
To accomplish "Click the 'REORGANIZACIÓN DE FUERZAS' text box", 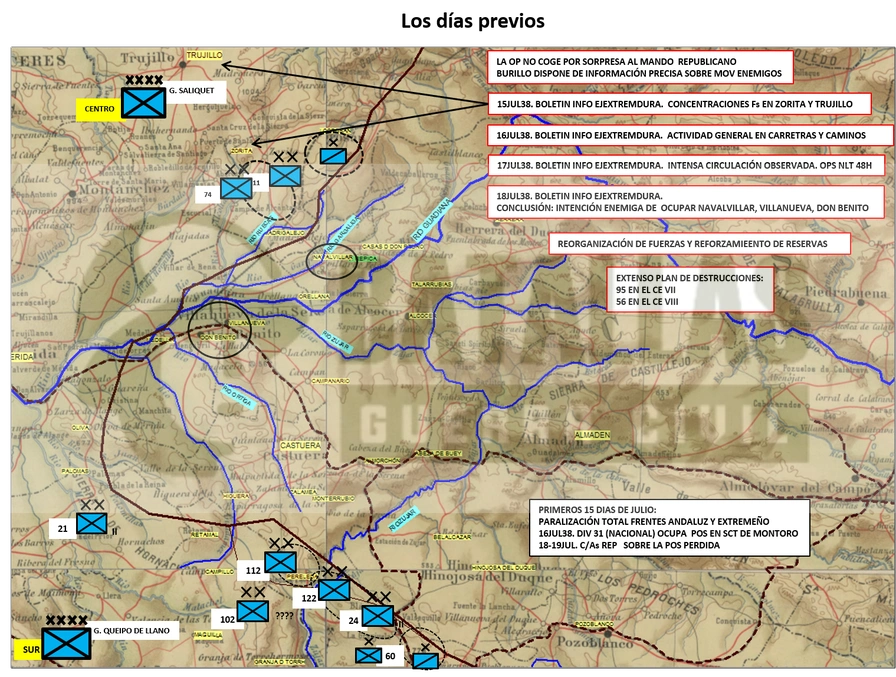I will (699, 244).
